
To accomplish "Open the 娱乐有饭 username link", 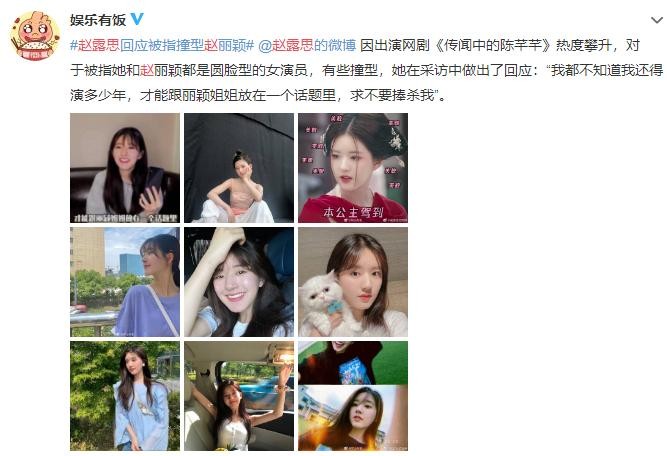I will 98,20.
